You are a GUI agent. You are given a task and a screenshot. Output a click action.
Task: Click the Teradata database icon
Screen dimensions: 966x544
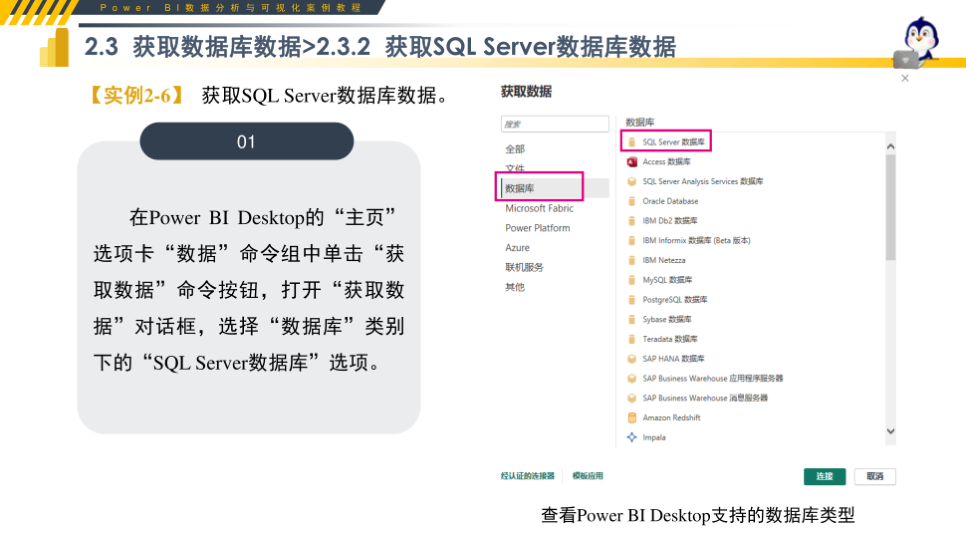point(631,339)
